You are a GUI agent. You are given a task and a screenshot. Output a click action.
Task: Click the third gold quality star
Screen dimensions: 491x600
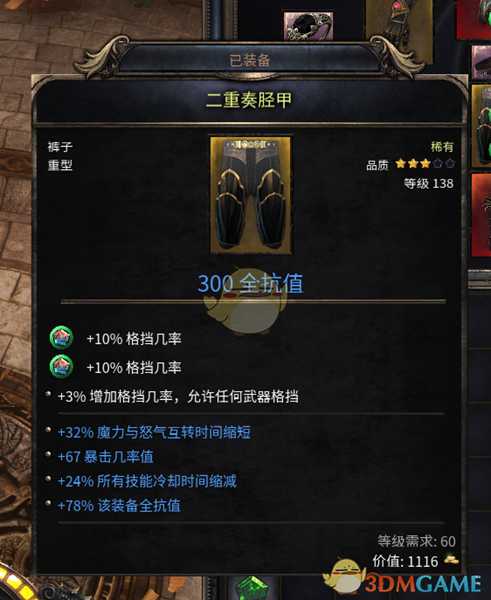click(425, 164)
